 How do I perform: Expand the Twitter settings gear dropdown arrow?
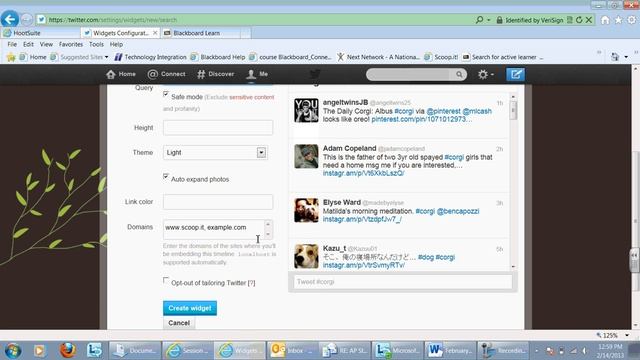[x=492, y=75]
